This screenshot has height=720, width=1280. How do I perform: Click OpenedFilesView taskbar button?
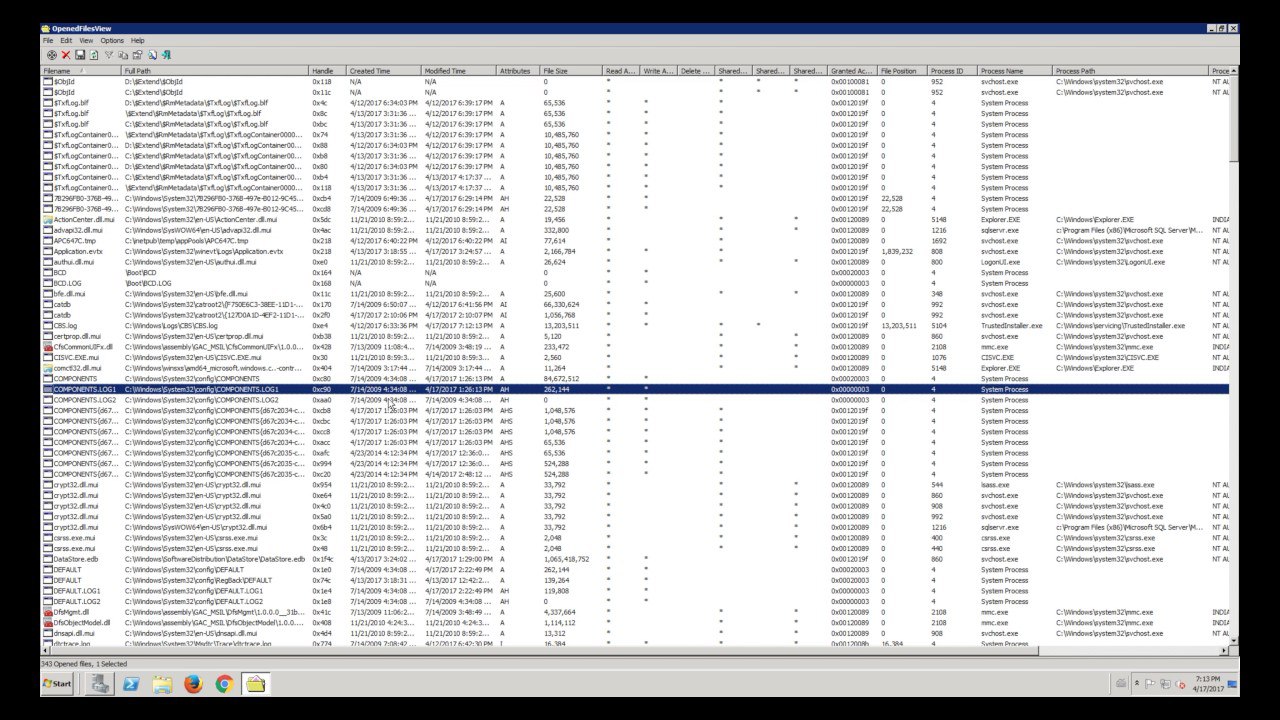pyautogui.click(x=256, y=684)
